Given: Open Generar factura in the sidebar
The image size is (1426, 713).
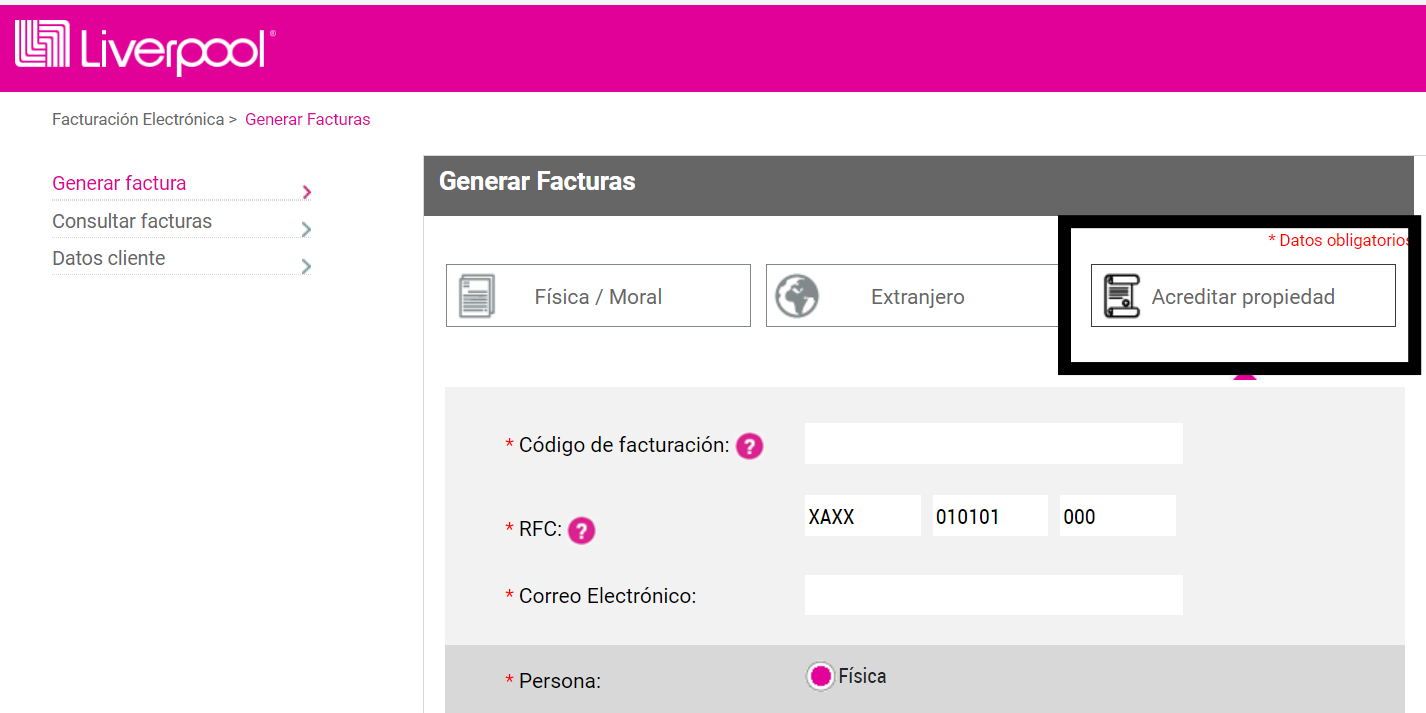Looking at the screenshot, I should click(119, 183).
